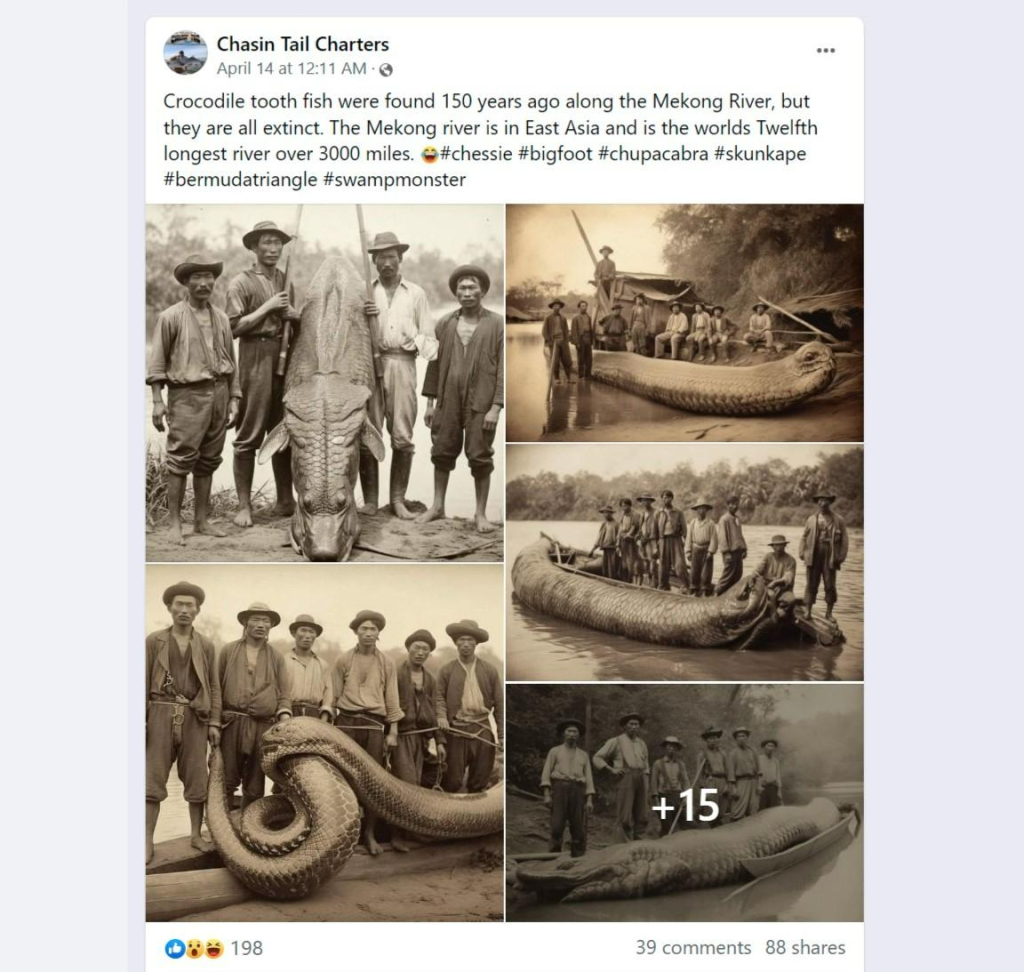The width and height of the screenshot is (1024, 972).
Task: View the 88 shares
Action: pyautogui.click(x=805, y=948)
